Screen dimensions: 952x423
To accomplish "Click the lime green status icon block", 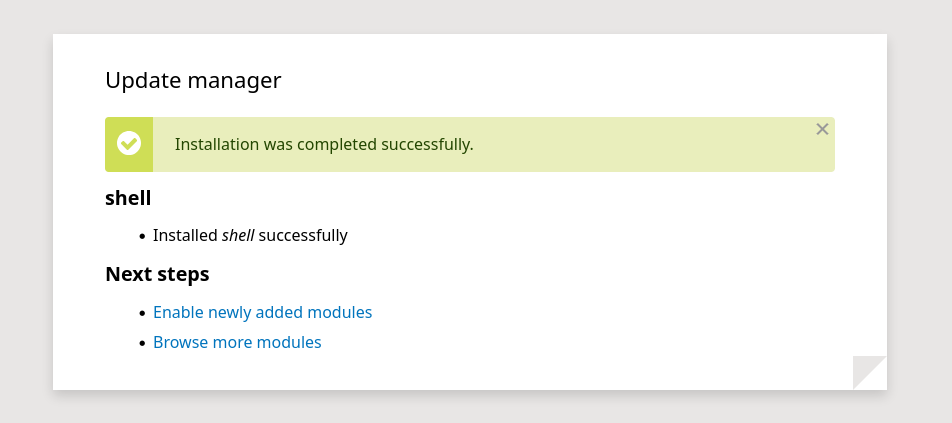I will coord(129,144).
